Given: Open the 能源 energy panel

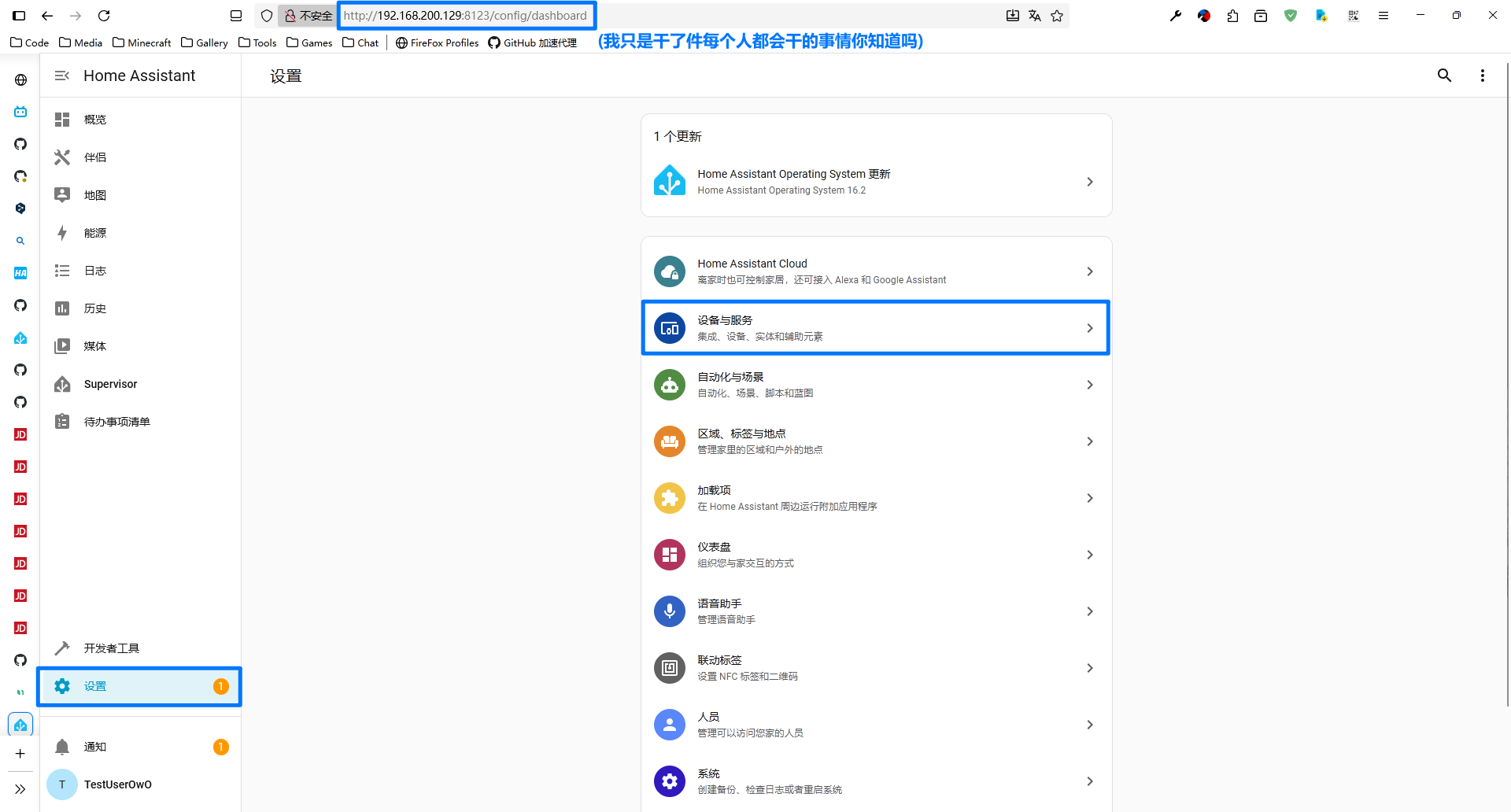Looking at the screenshot, I should point(95,233).
